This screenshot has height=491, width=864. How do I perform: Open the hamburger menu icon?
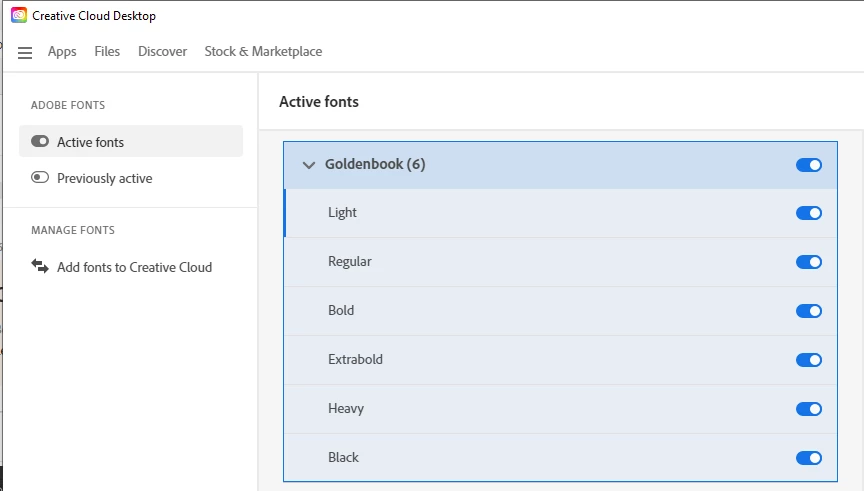click(x=25, y=53)
